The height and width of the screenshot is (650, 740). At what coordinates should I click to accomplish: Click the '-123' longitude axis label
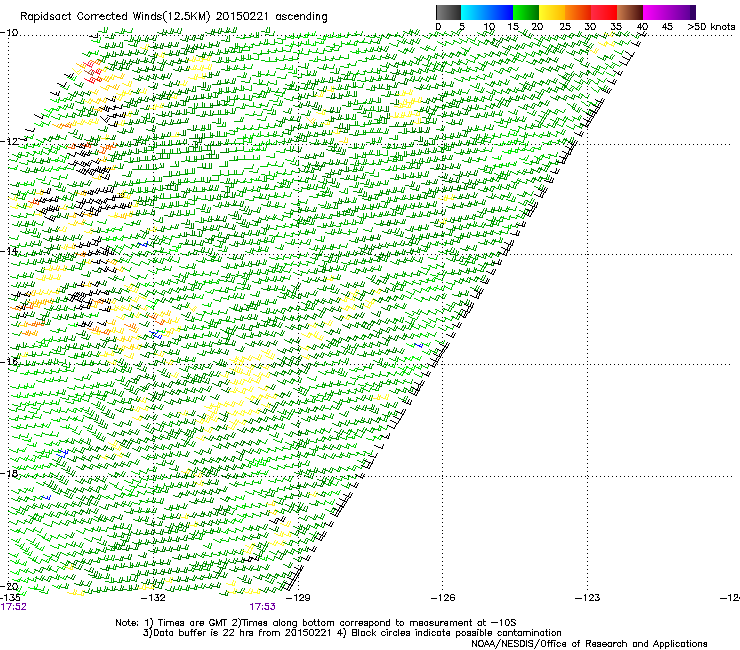pyautogui.click(x=588, y=598)
